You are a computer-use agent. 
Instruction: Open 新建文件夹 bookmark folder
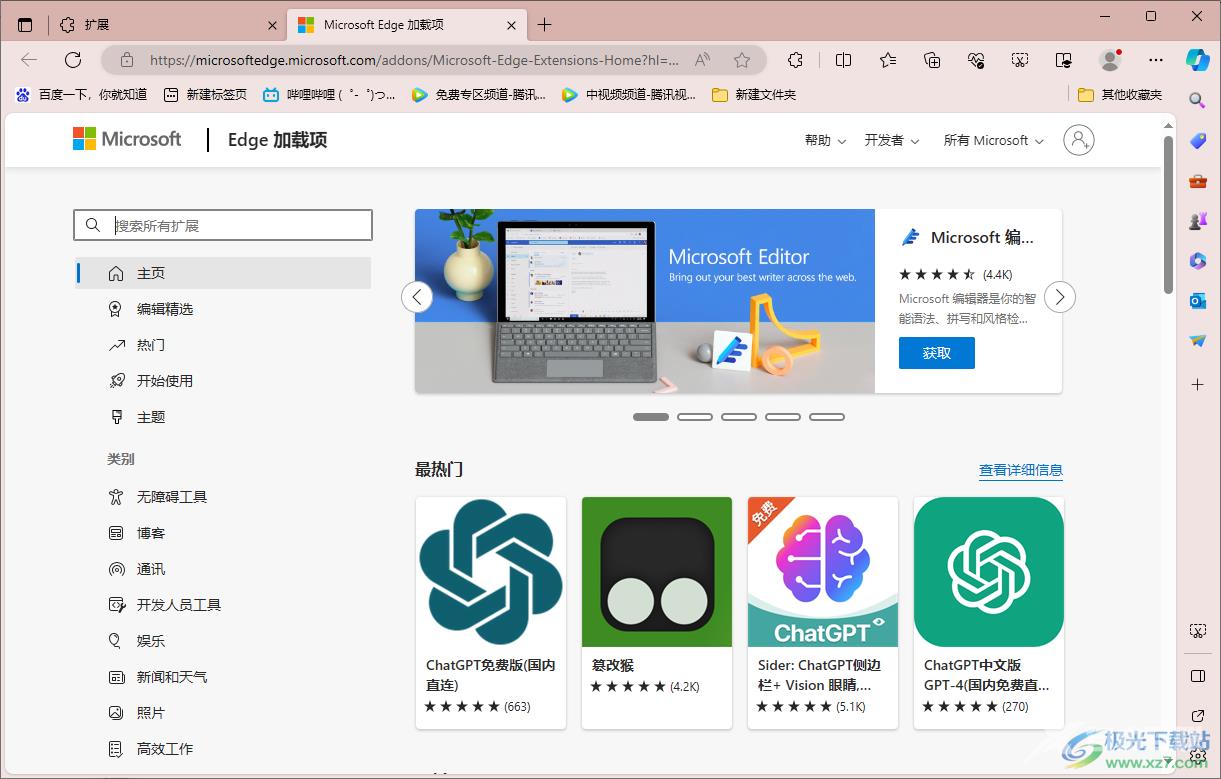[754, 95]
